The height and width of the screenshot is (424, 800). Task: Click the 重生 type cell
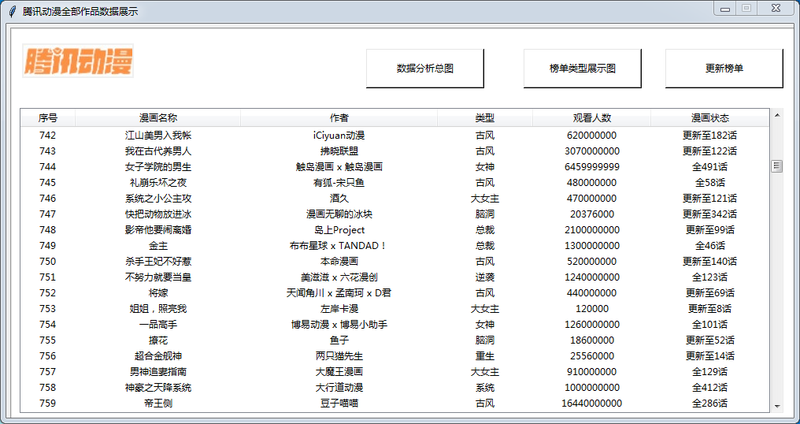pos(485,356)
